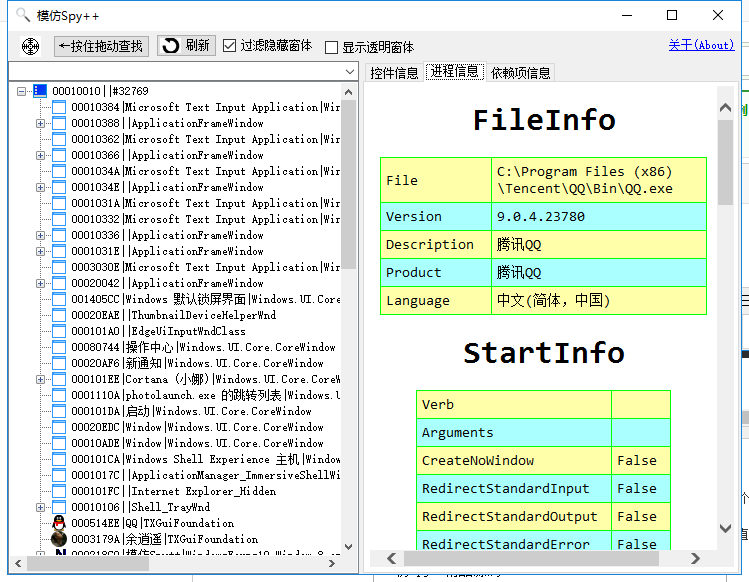Enable the 显示透明窗体 checkbox
749x582 pixels.
pyautogui.click(x=331, y=47)
